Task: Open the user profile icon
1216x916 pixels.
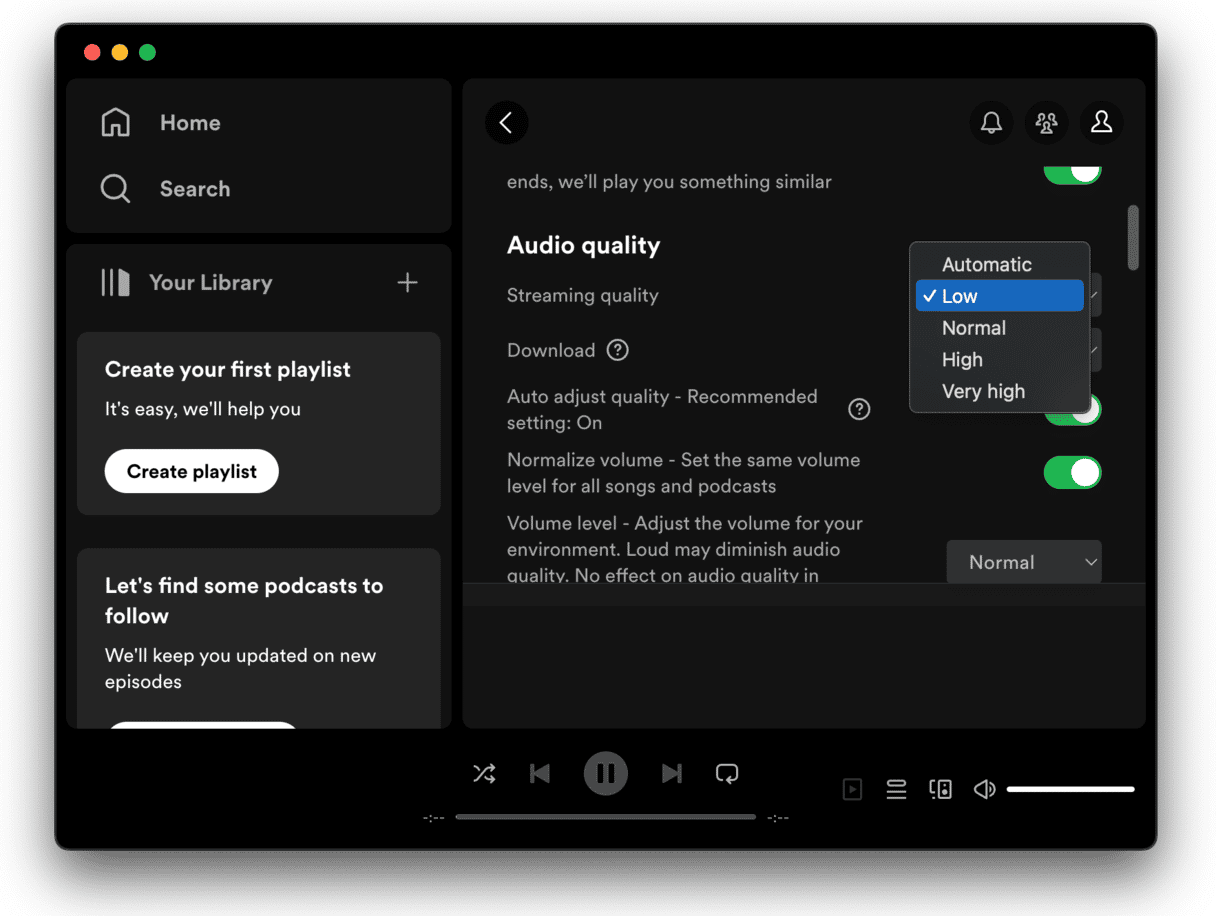Action: [1101, 123]
